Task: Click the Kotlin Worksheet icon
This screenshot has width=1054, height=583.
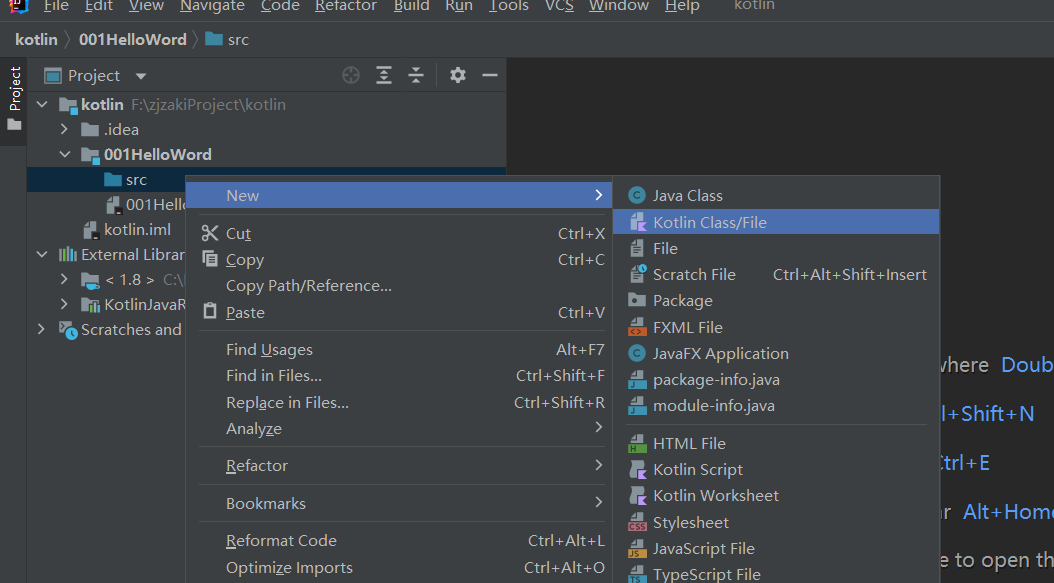Action: (637, 496)
